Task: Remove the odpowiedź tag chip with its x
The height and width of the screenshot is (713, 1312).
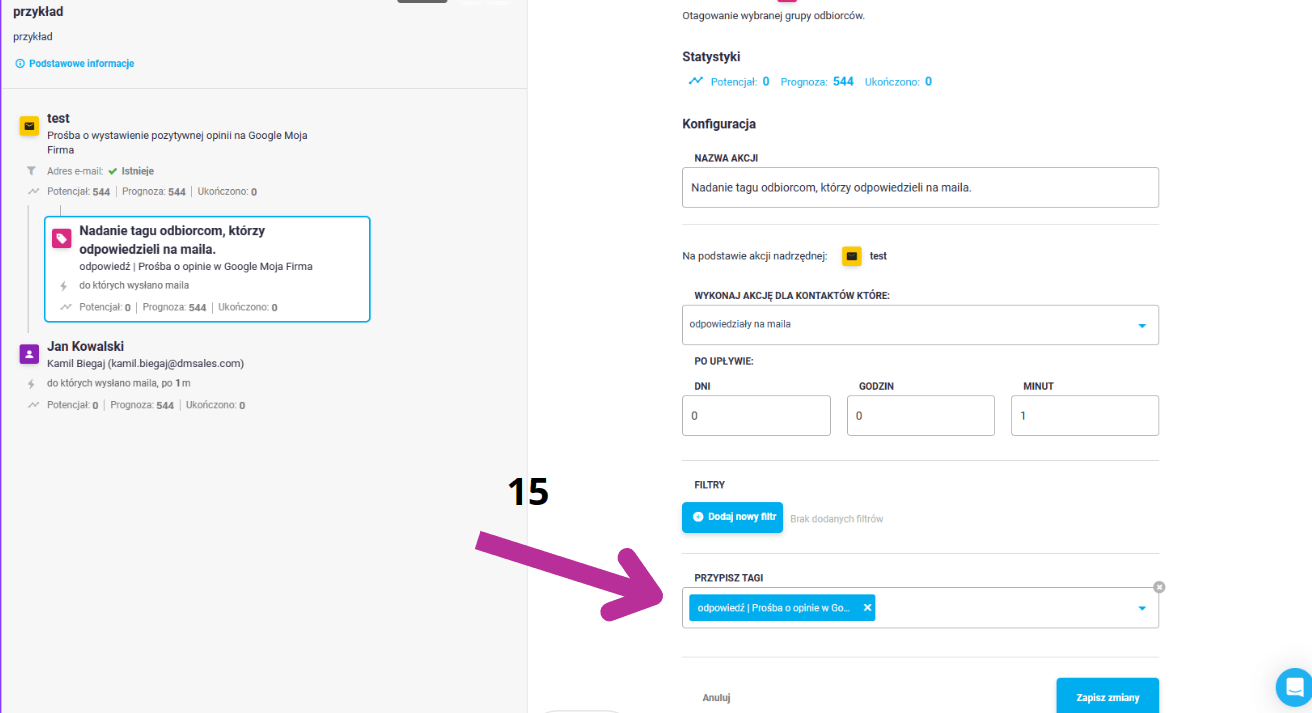Action: (x=867, y=608)
